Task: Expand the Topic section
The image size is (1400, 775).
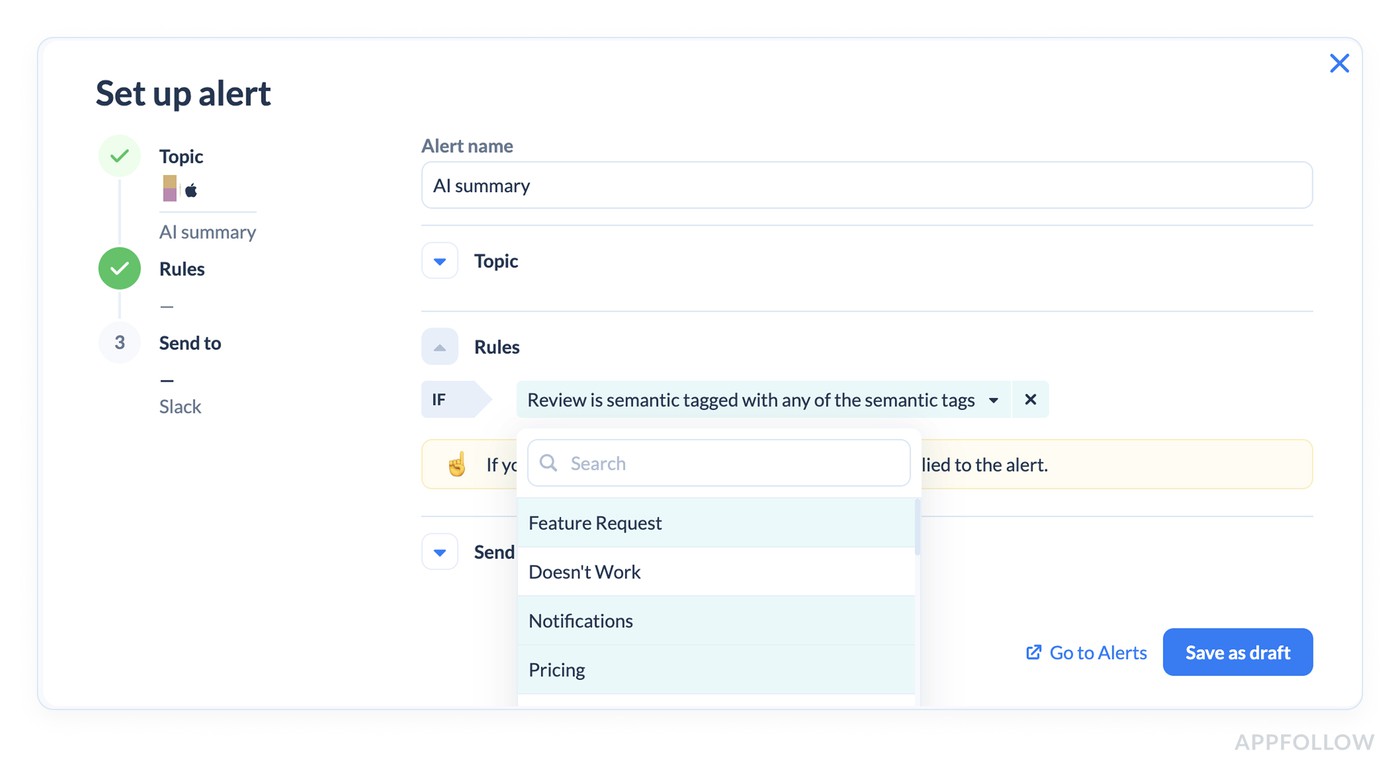Action: [440, 260]
